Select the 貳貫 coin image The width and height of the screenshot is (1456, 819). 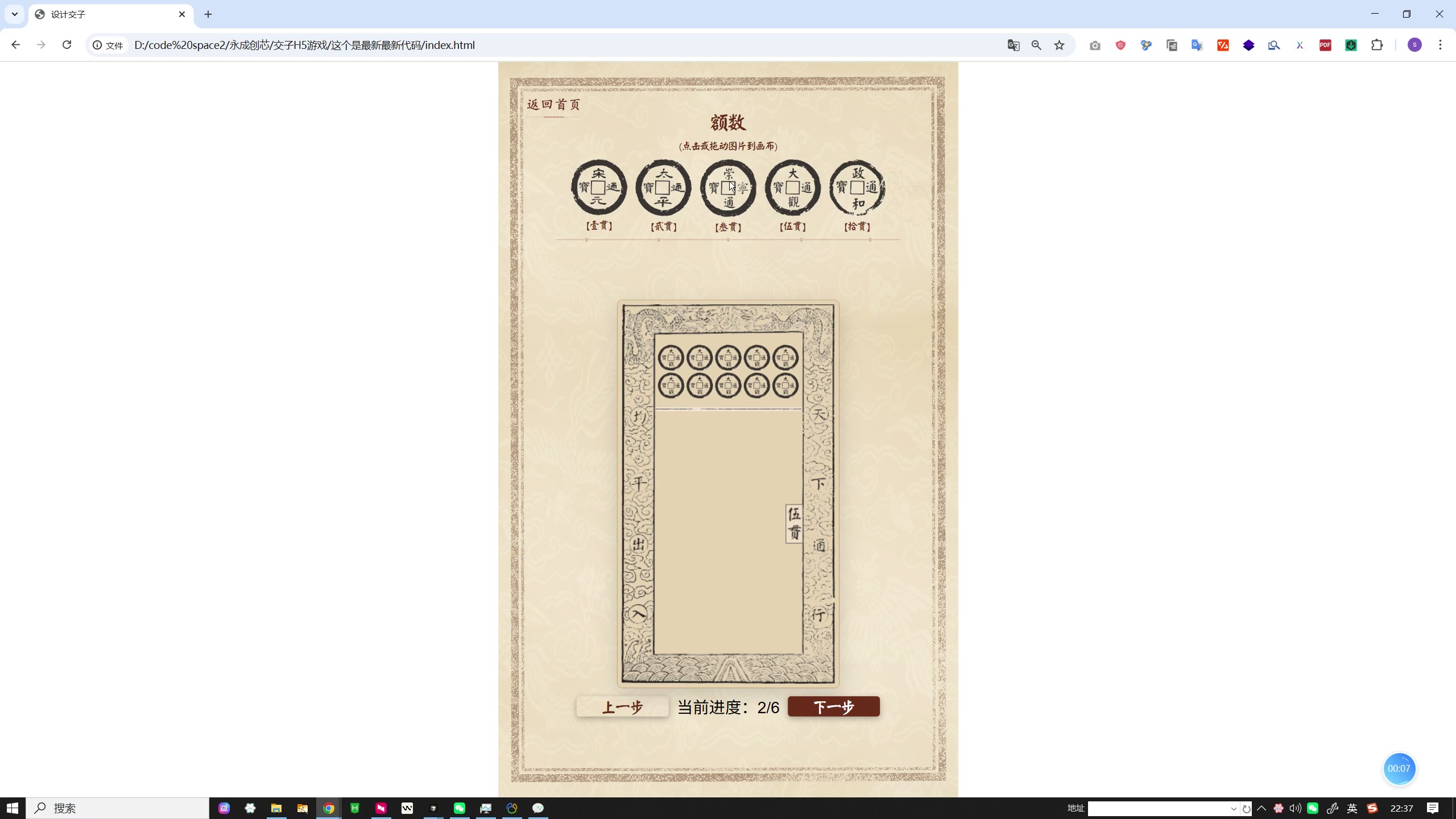(x=663, y=188)
